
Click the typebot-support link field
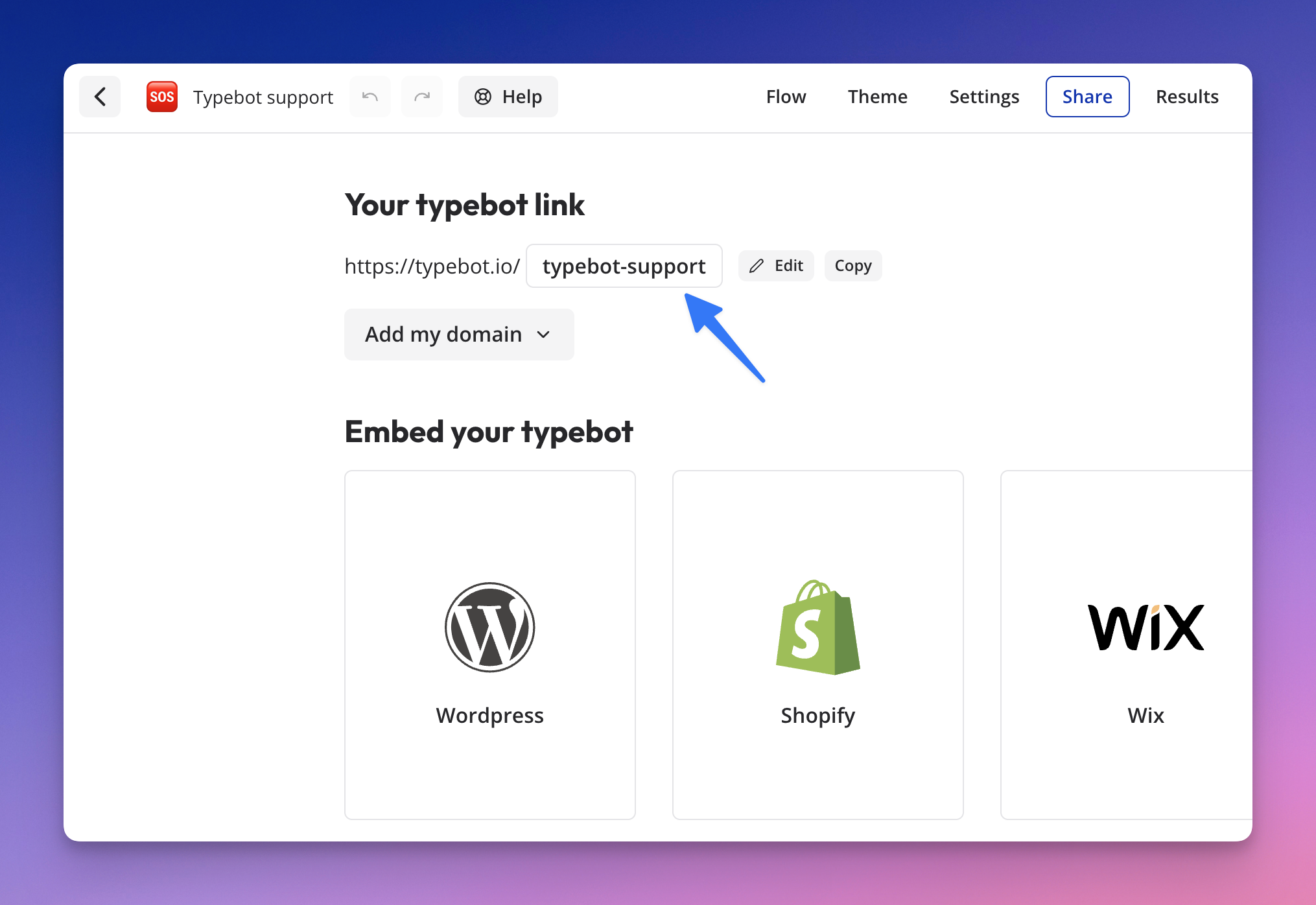tap(624, 266)
